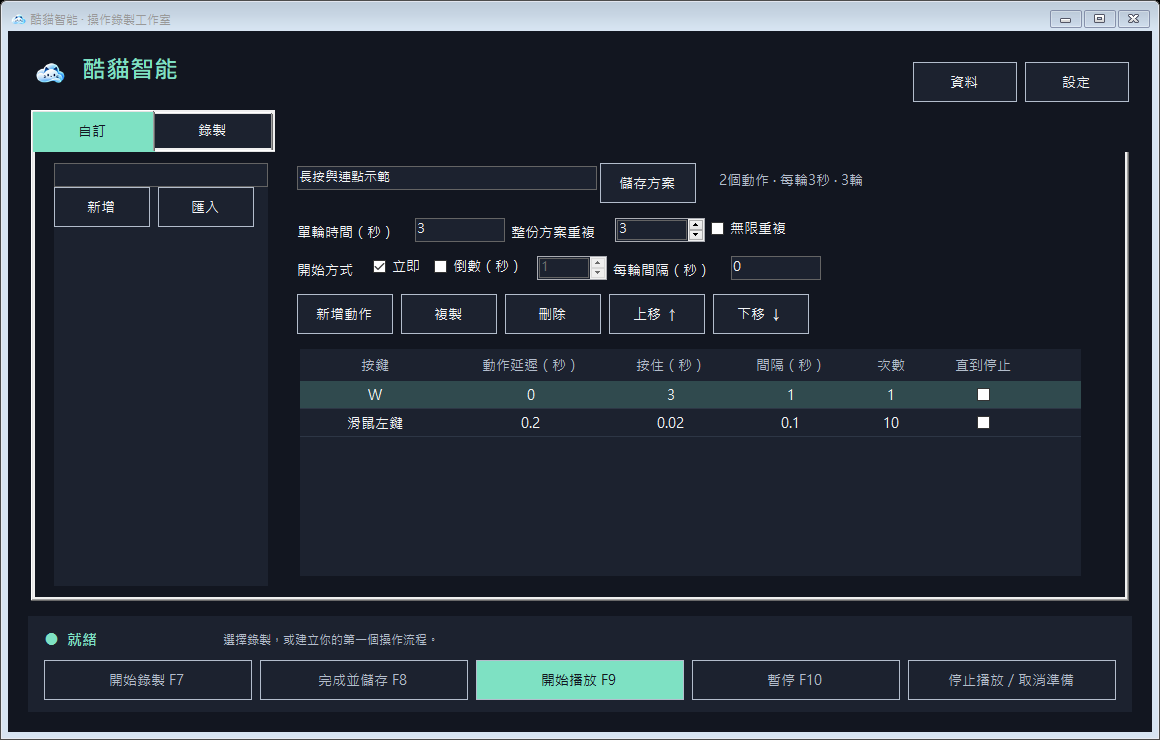Screen dimensions: 1160x740
Task: Click the 次數 column header
Action: (891, 366)
